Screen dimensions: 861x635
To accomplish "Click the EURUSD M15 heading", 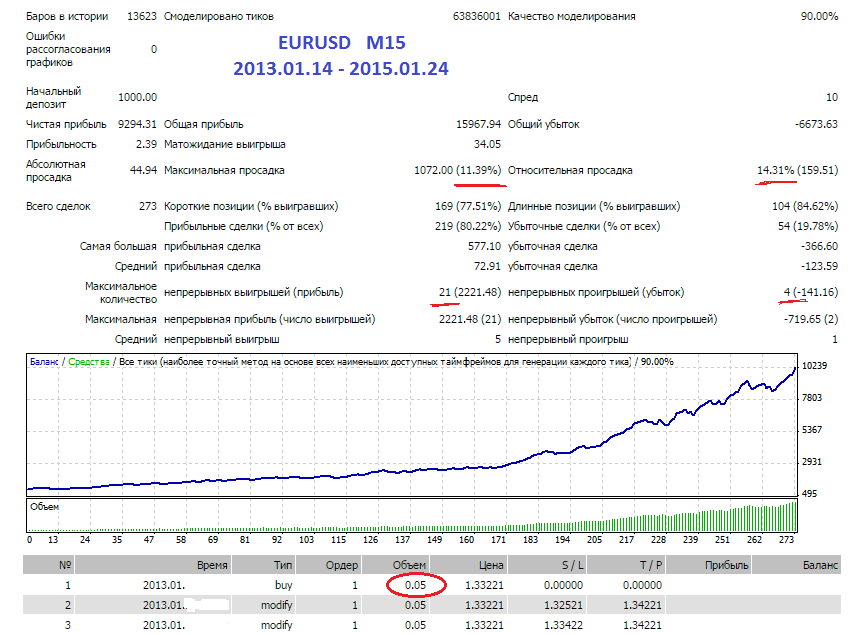I will 342,43.
